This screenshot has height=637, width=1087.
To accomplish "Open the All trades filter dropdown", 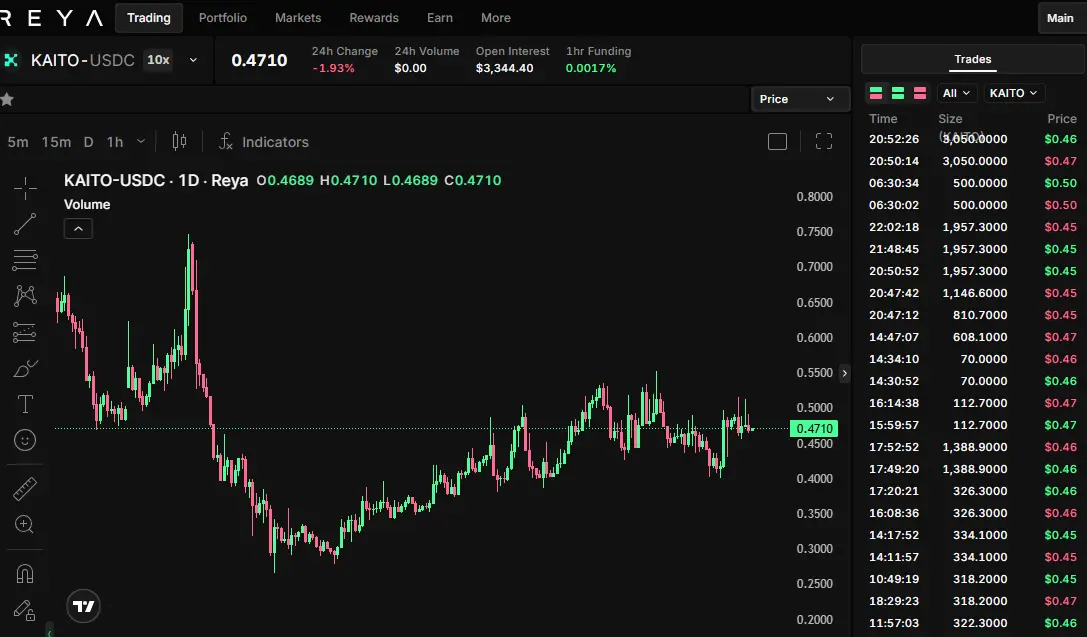I will [x=957, y=93].
